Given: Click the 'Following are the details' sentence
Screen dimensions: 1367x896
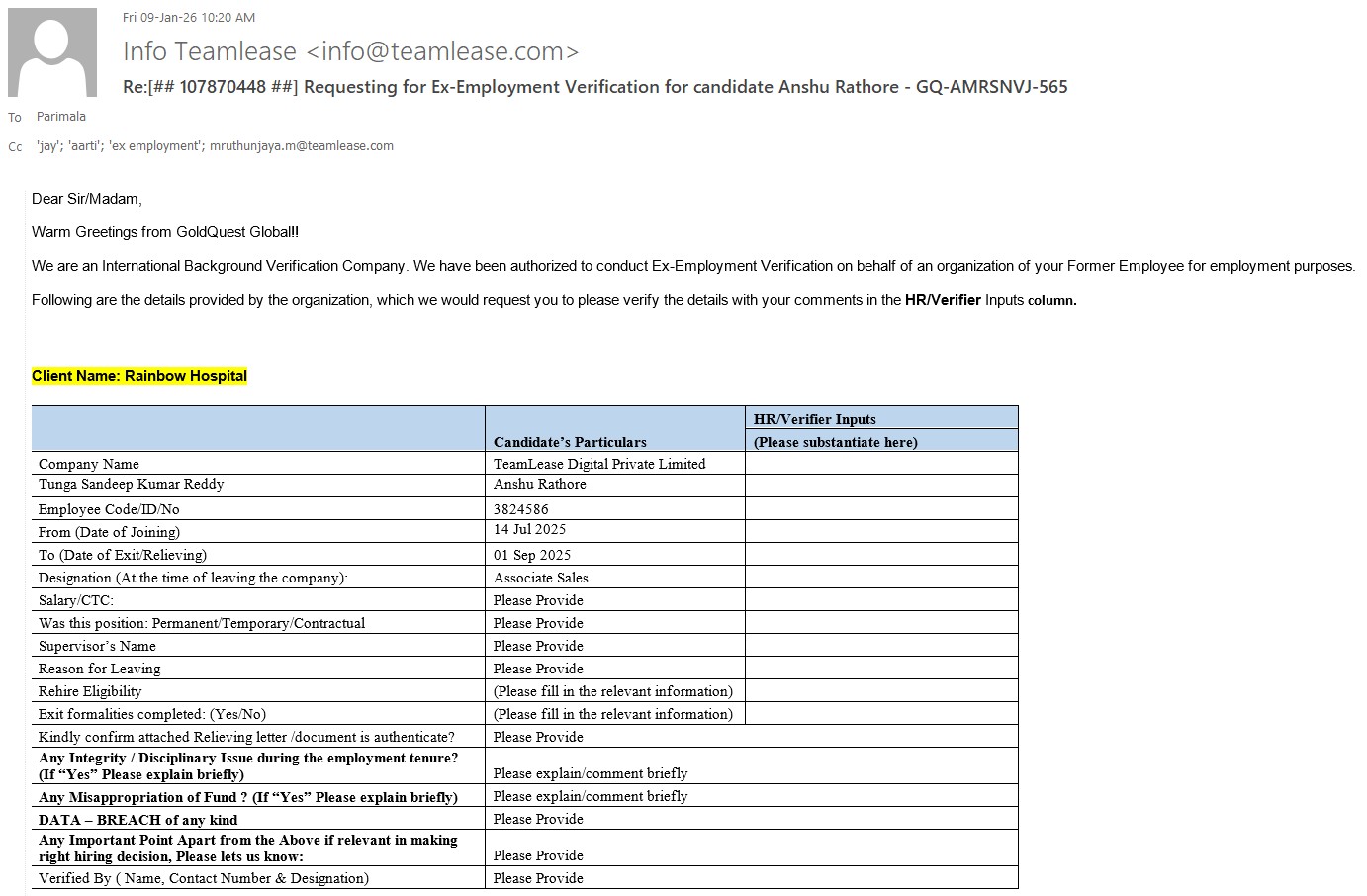Looking at the screenshot, I should pyautogui.click(x=554, y=300).
